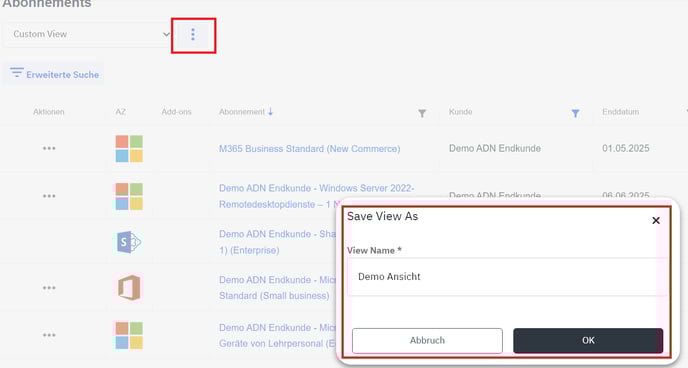Viewport: 688px width, 368px height.
Task: Open actions menu for Office Standard row
Action: 49,288
